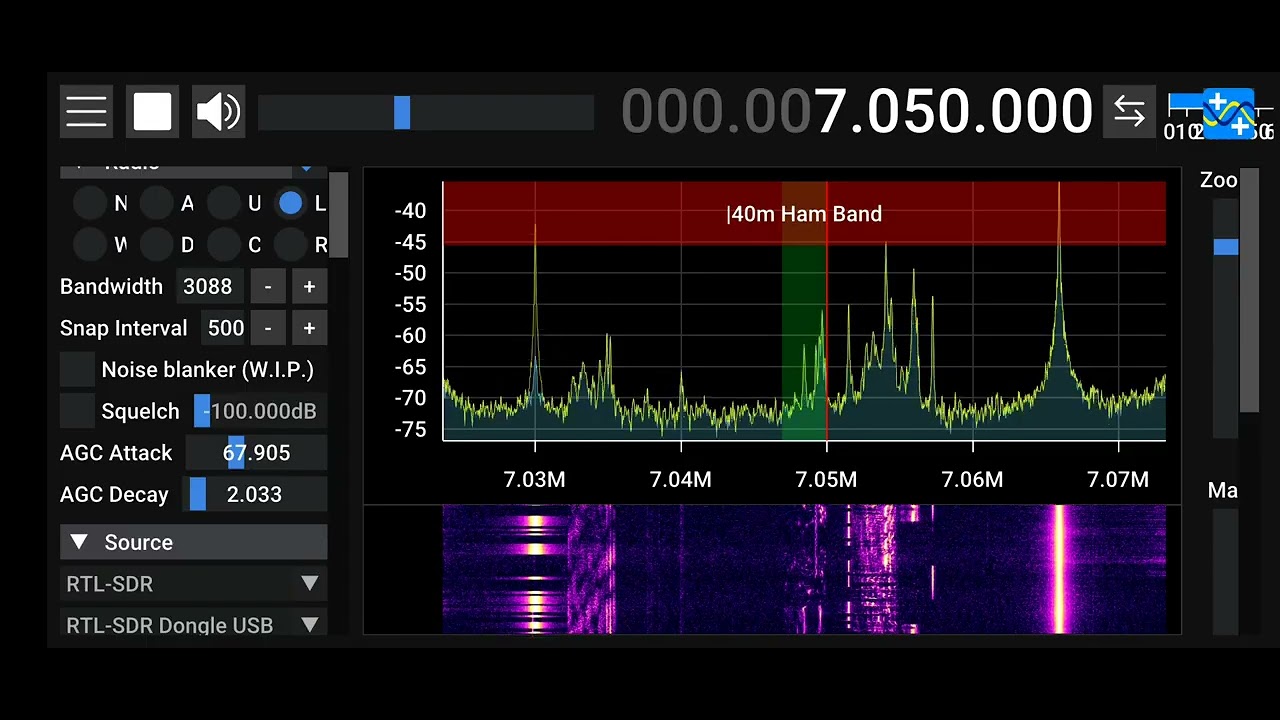Select the R (RAW) demodulation mode
This screenshot has width=1280, height=720.
pyautogui.click(x=291, y=245)
